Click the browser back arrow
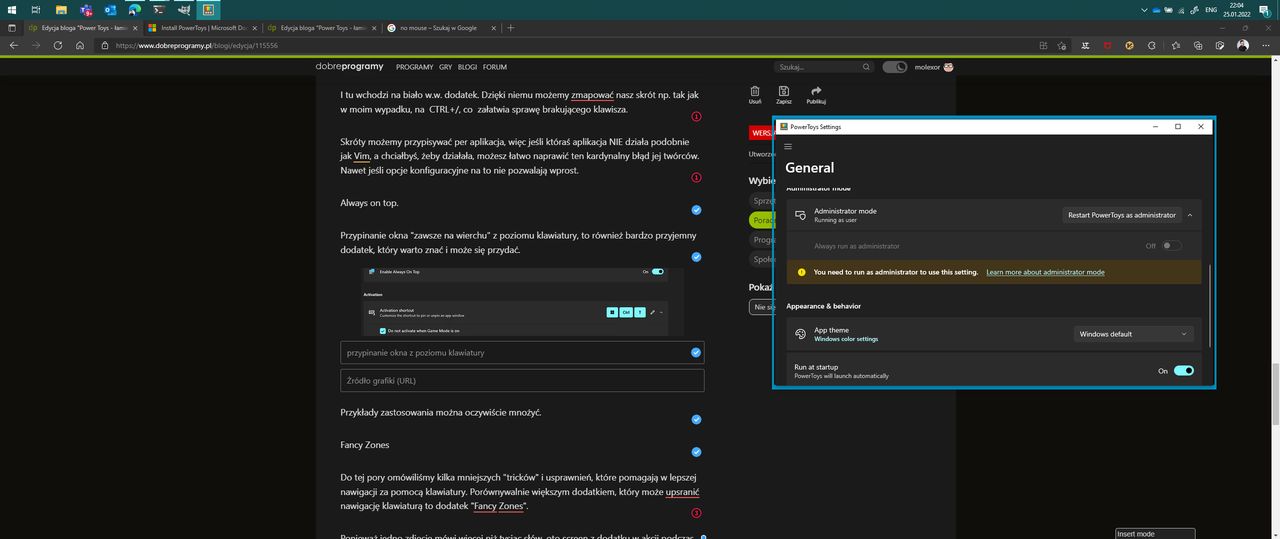The image size is (1280, 539). pyautogui.click(x=14, y=45)
